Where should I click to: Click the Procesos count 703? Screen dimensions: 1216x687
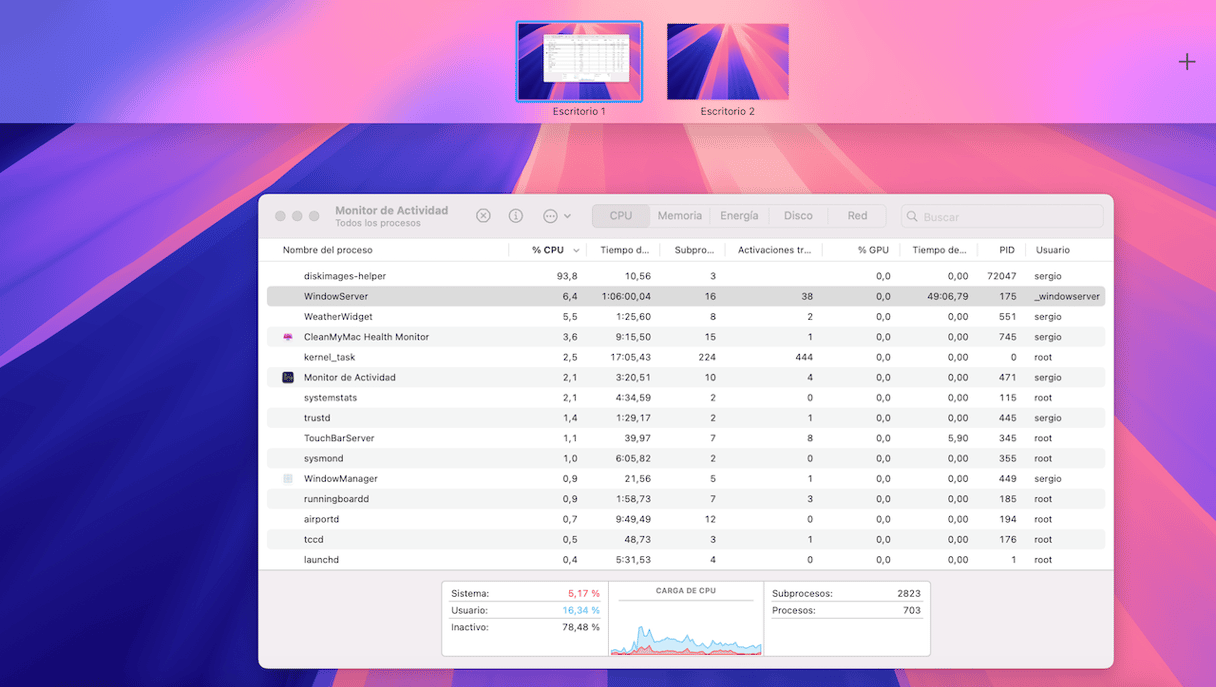[x=911, y=610]
